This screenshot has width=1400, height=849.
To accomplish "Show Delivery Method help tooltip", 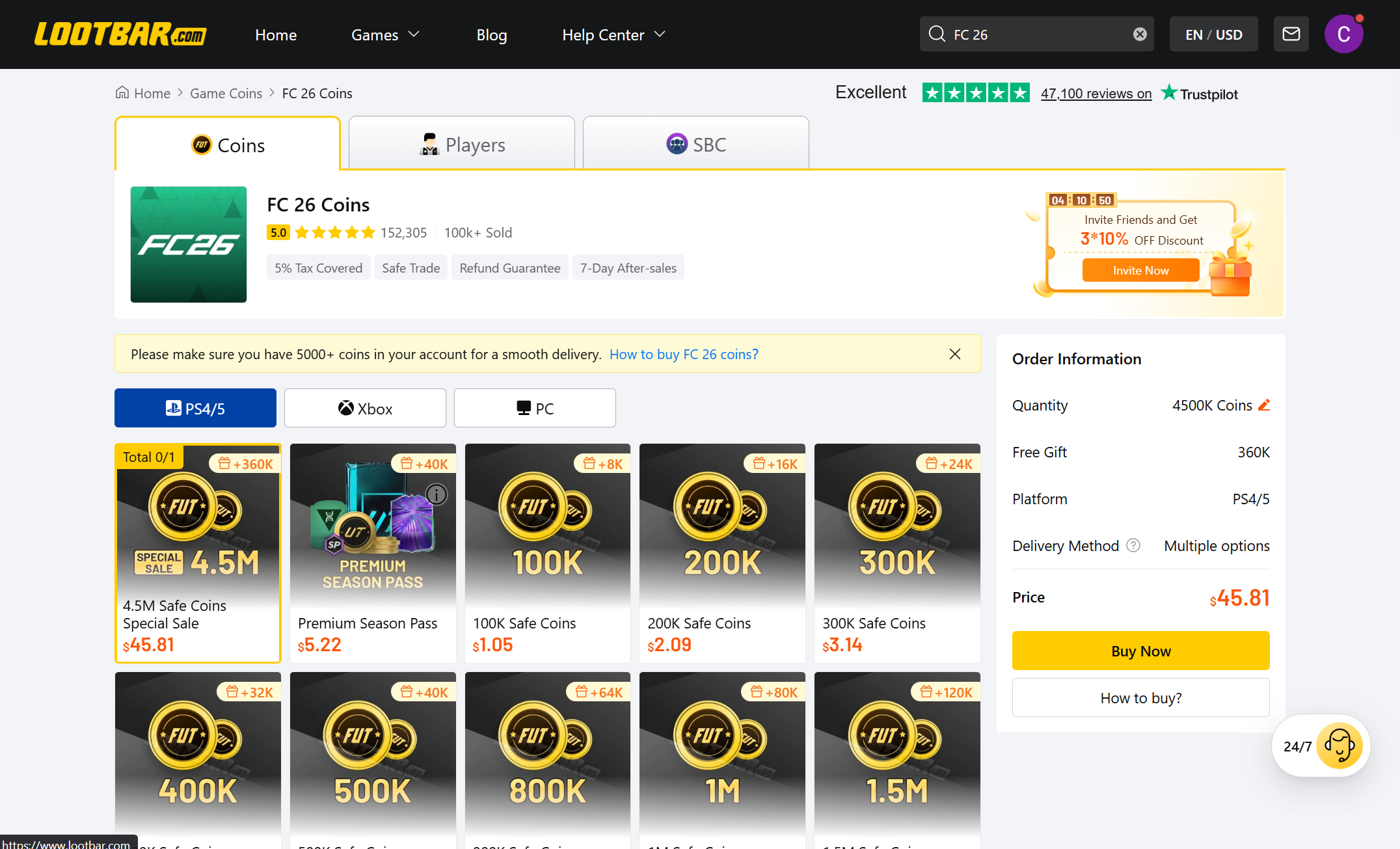I will pos(1133,545).
